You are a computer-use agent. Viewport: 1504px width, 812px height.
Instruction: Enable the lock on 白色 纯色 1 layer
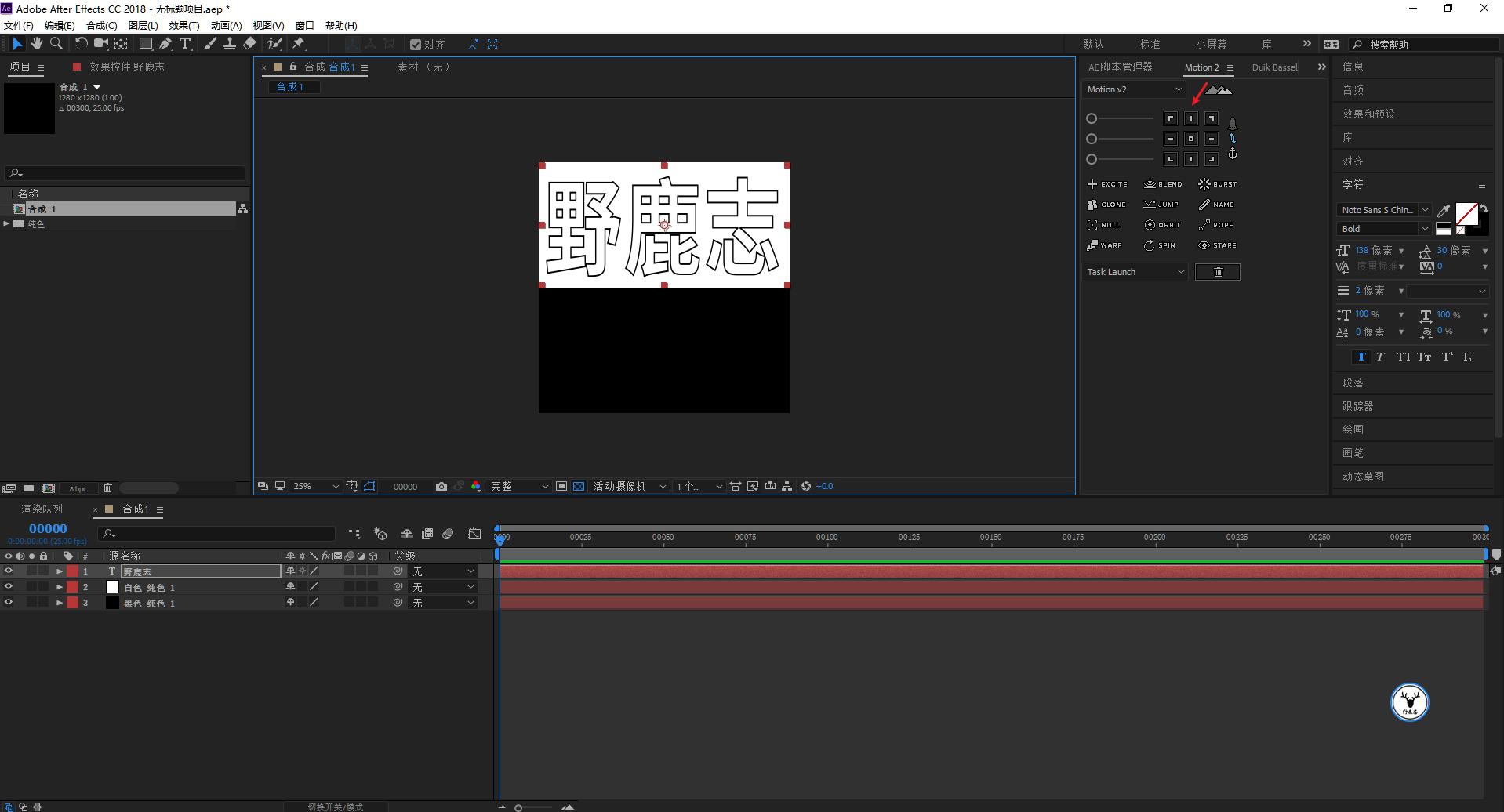[45, 586]
